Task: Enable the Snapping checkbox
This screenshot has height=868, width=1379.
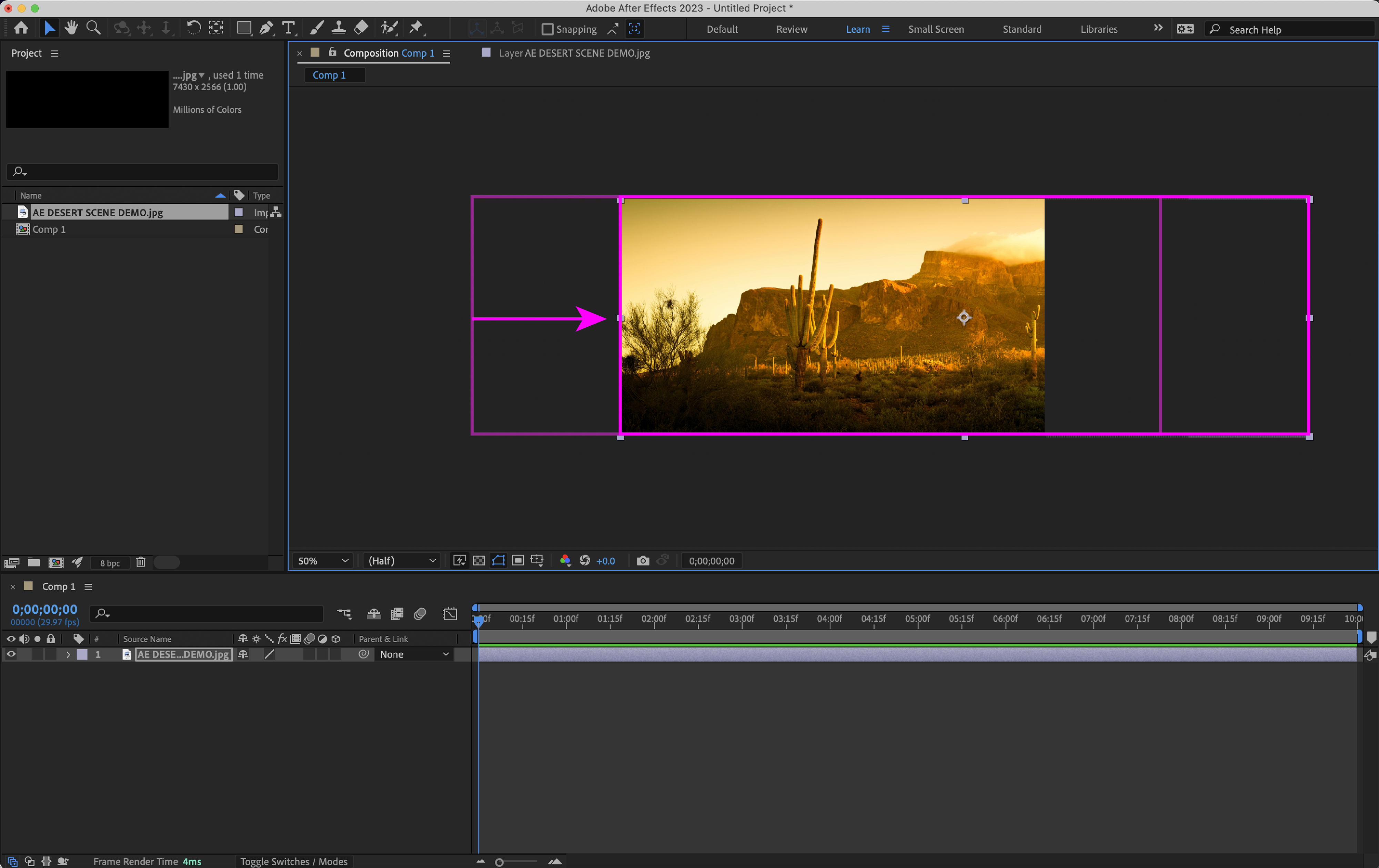Action: 547,29
